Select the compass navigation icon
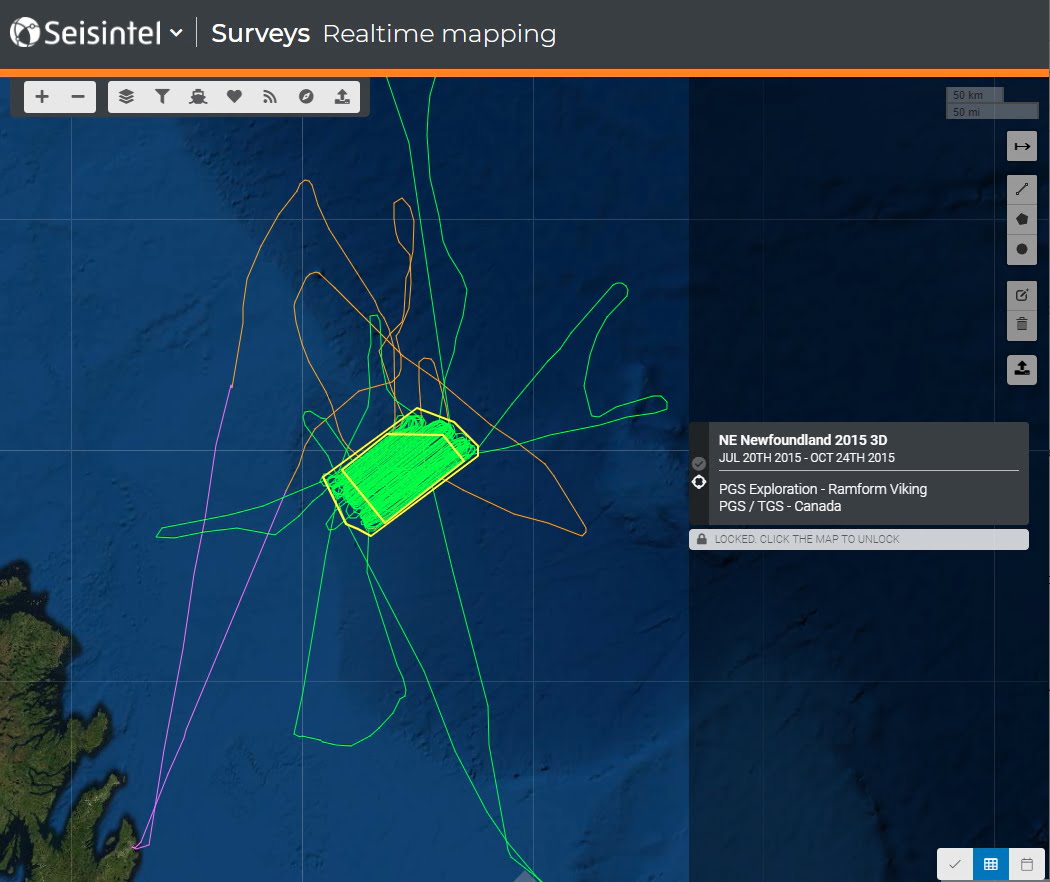1050x882 pixels. 305,96
